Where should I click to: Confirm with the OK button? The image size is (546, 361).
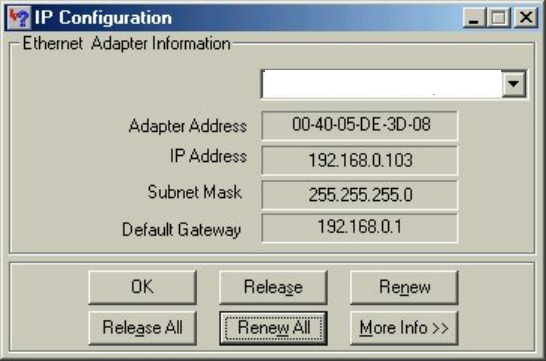142,287
